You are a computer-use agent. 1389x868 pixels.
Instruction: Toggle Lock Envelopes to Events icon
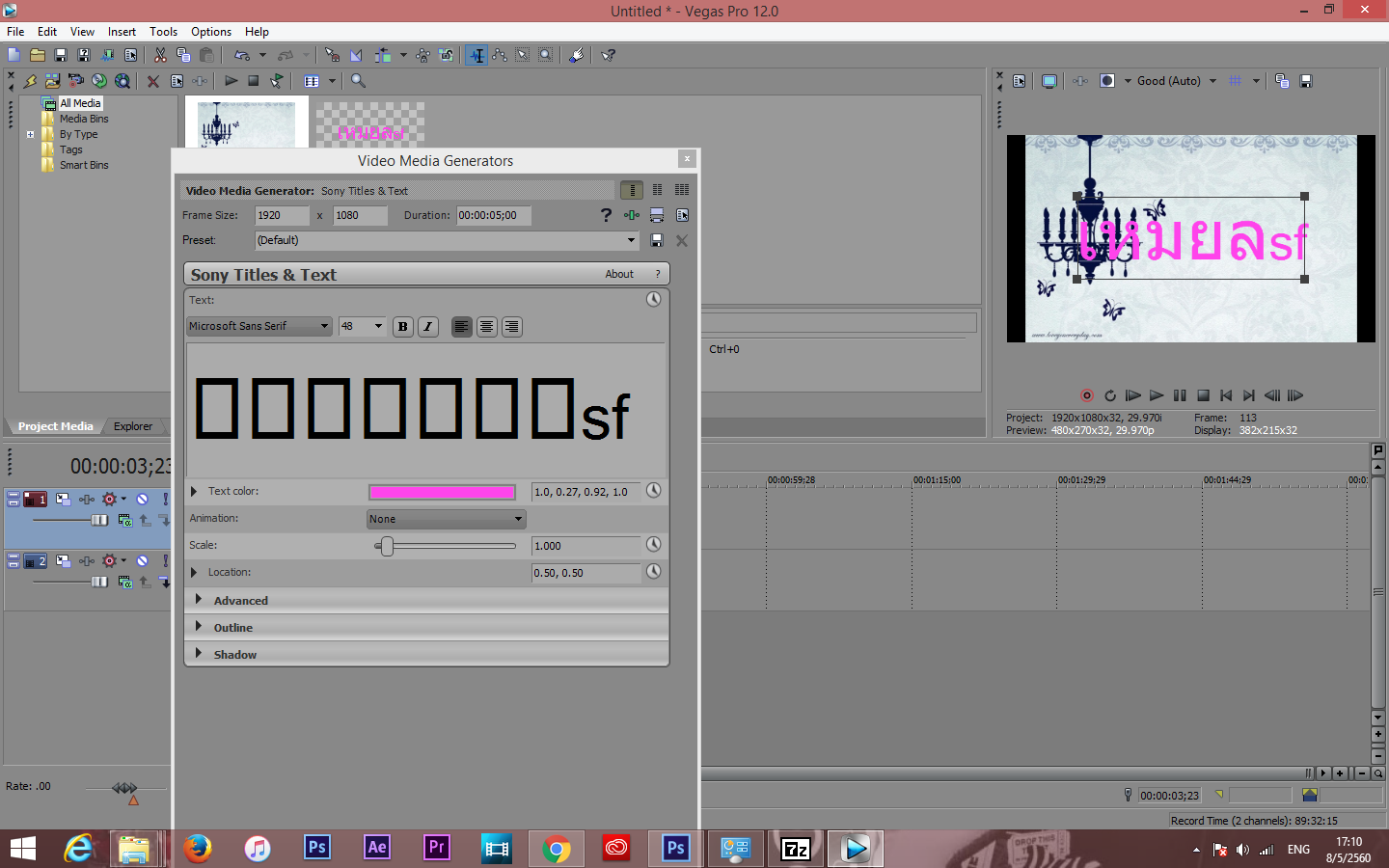click(x=422, y=55)
